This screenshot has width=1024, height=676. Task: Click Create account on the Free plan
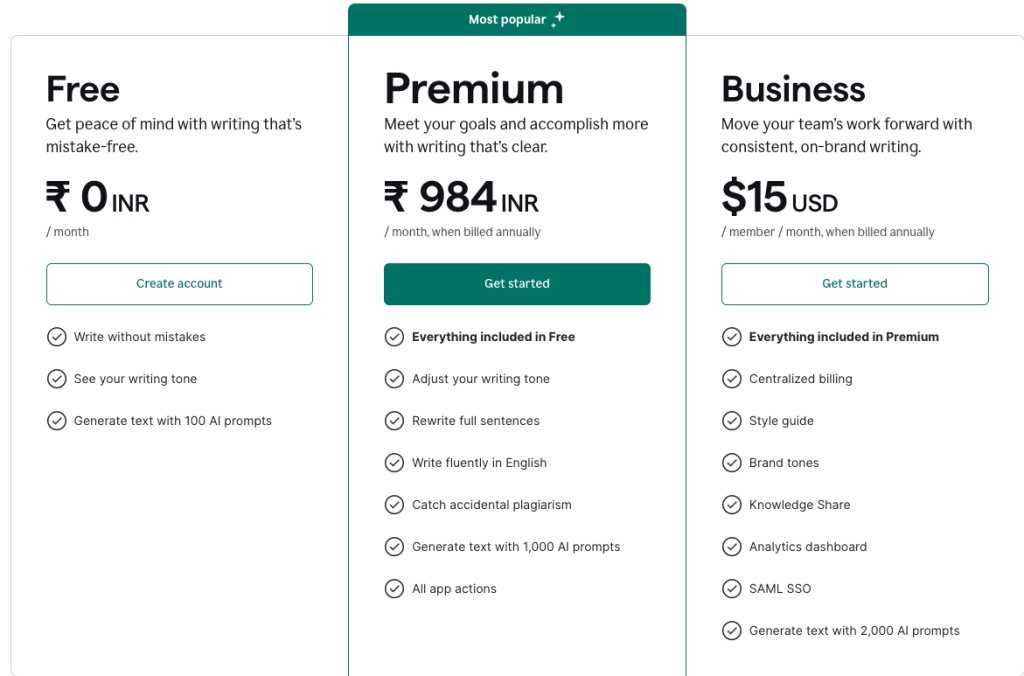179,284
